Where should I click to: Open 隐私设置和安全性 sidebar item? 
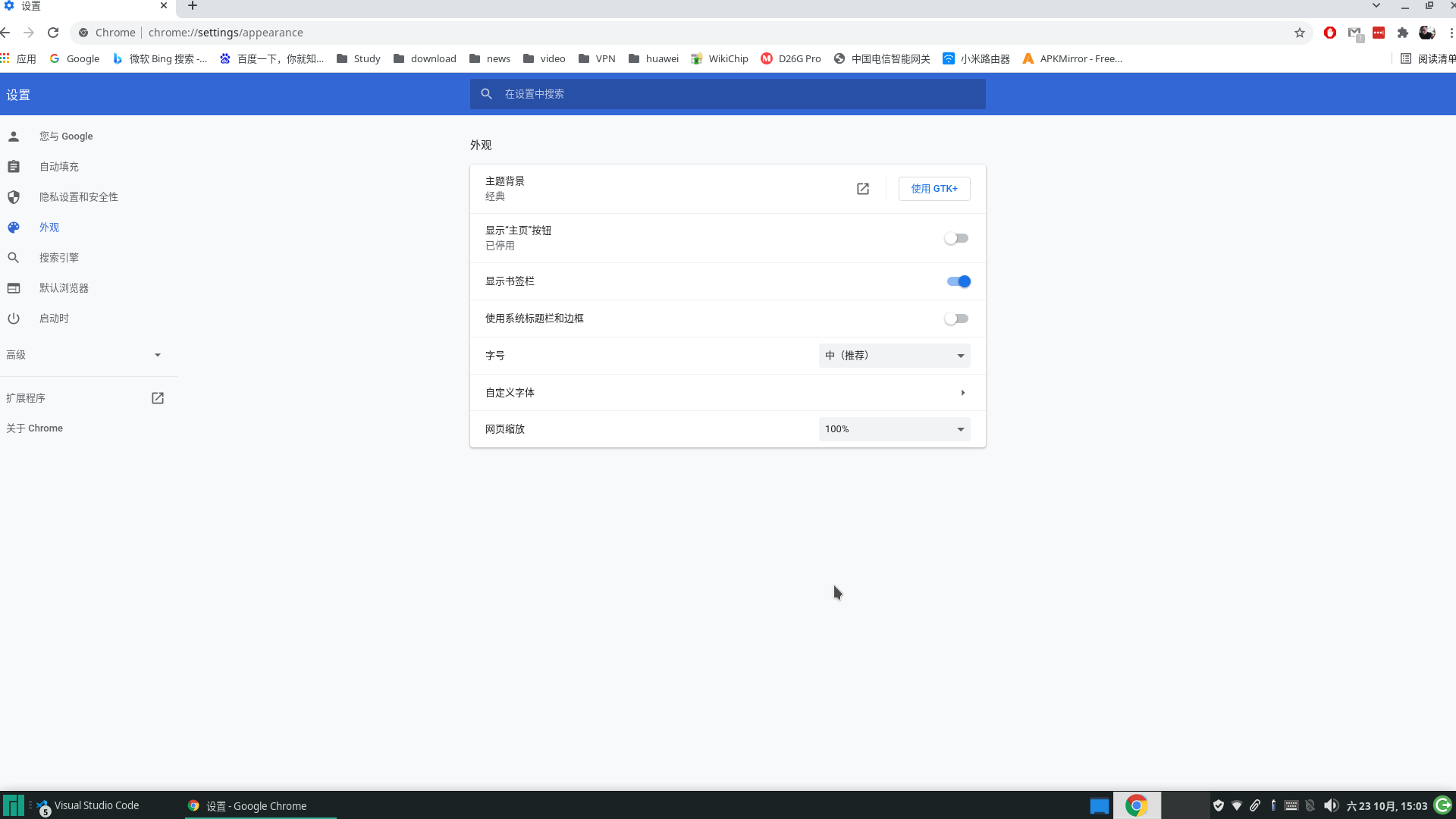[x=79, y=197]
